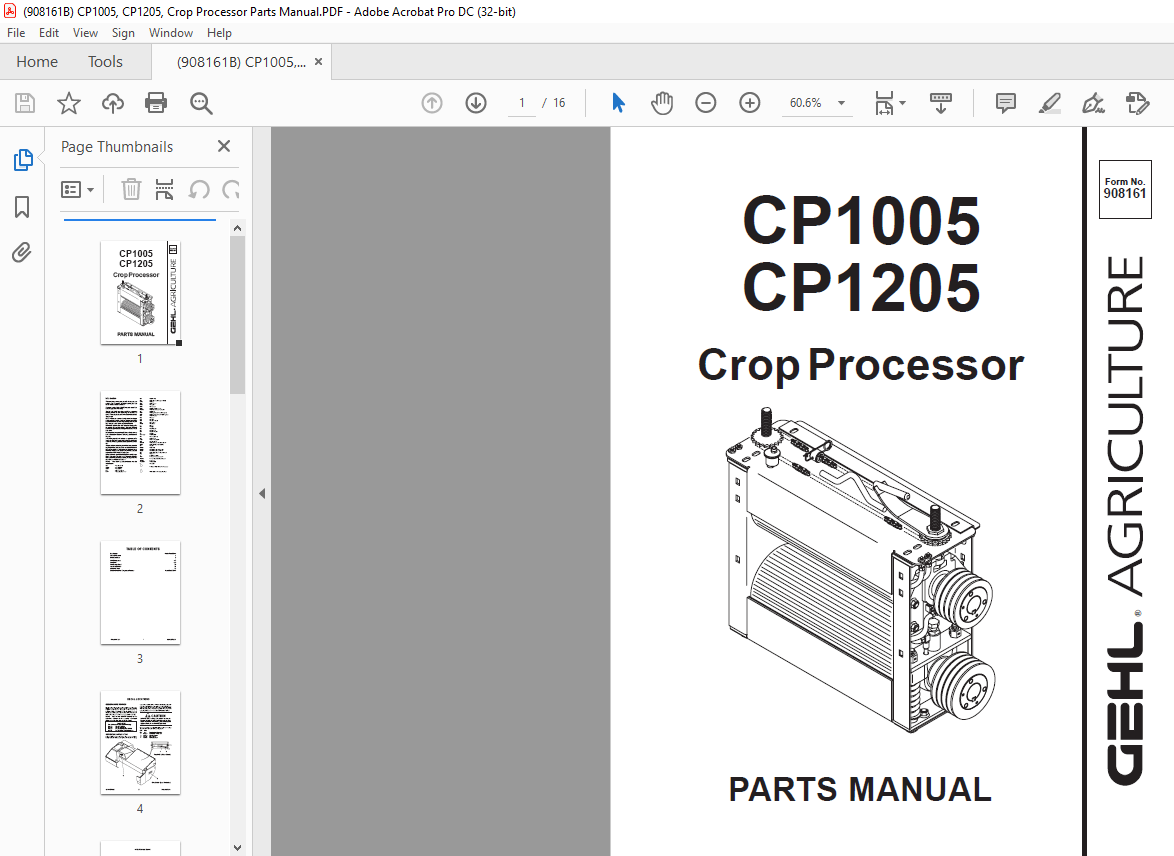
Task: Select page 3 thumbnail
Action: 140,592
